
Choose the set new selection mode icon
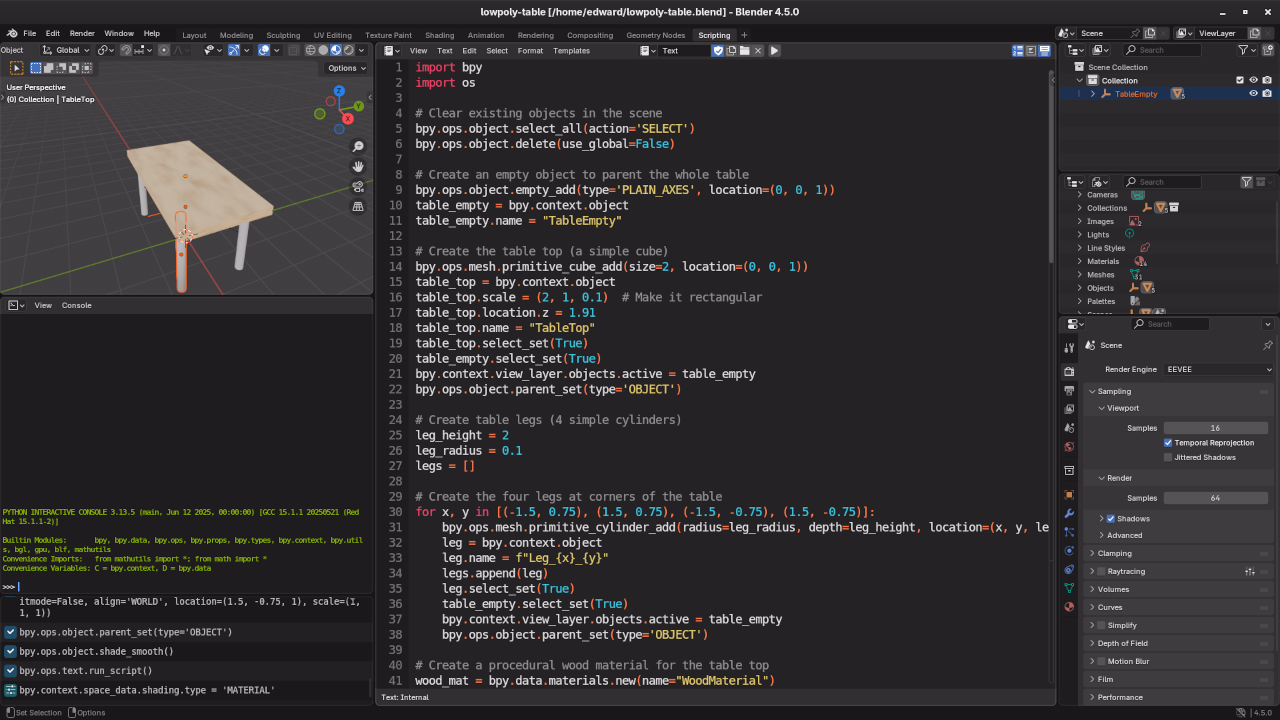point(36,68)
